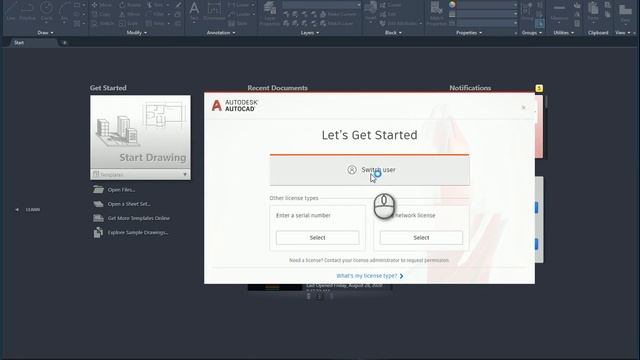
Task: Click the Insert block tool
Action: [x=371, y=11]
